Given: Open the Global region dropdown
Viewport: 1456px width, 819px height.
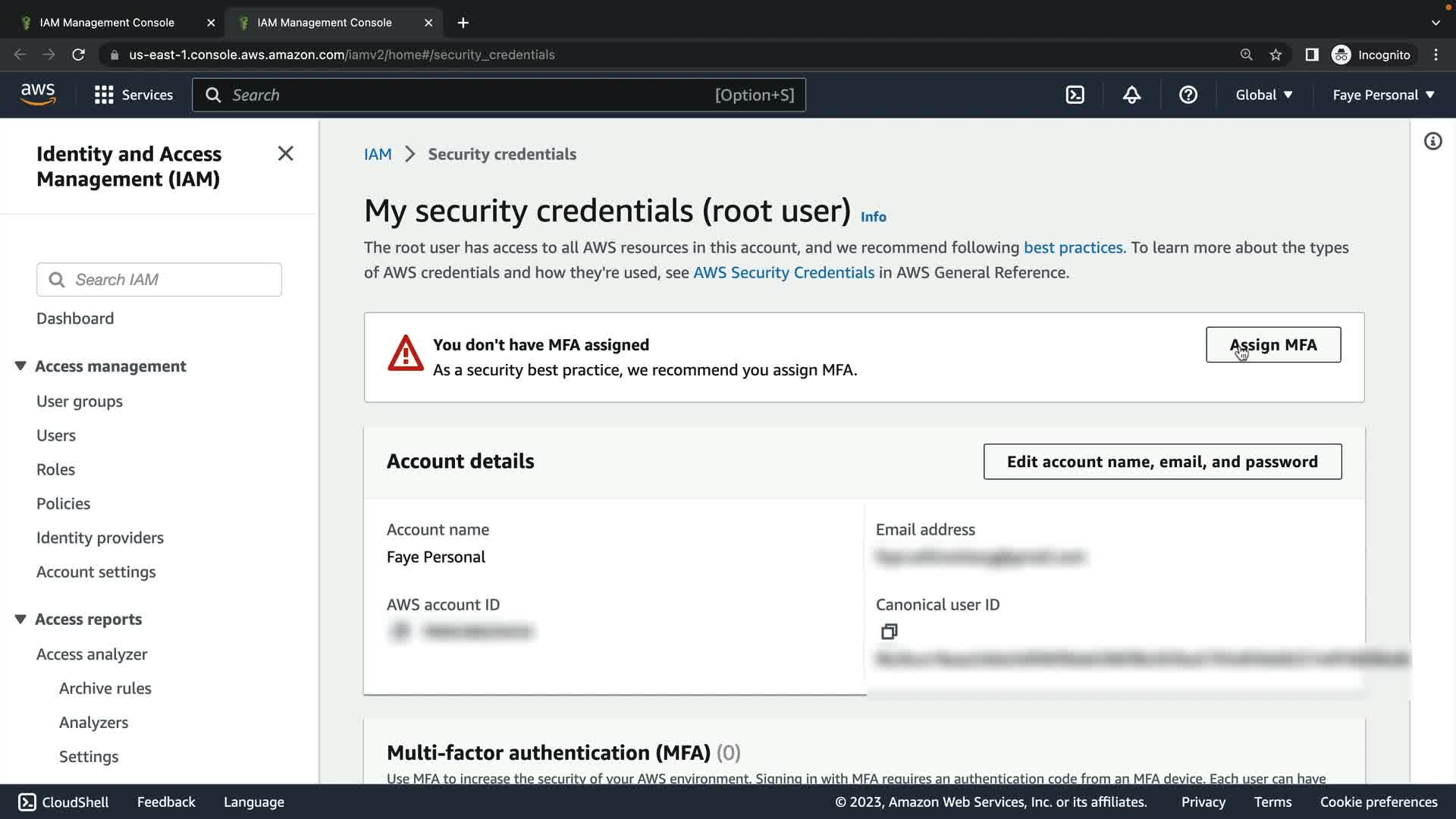Looking at the screenshot, I should 1263,95.
